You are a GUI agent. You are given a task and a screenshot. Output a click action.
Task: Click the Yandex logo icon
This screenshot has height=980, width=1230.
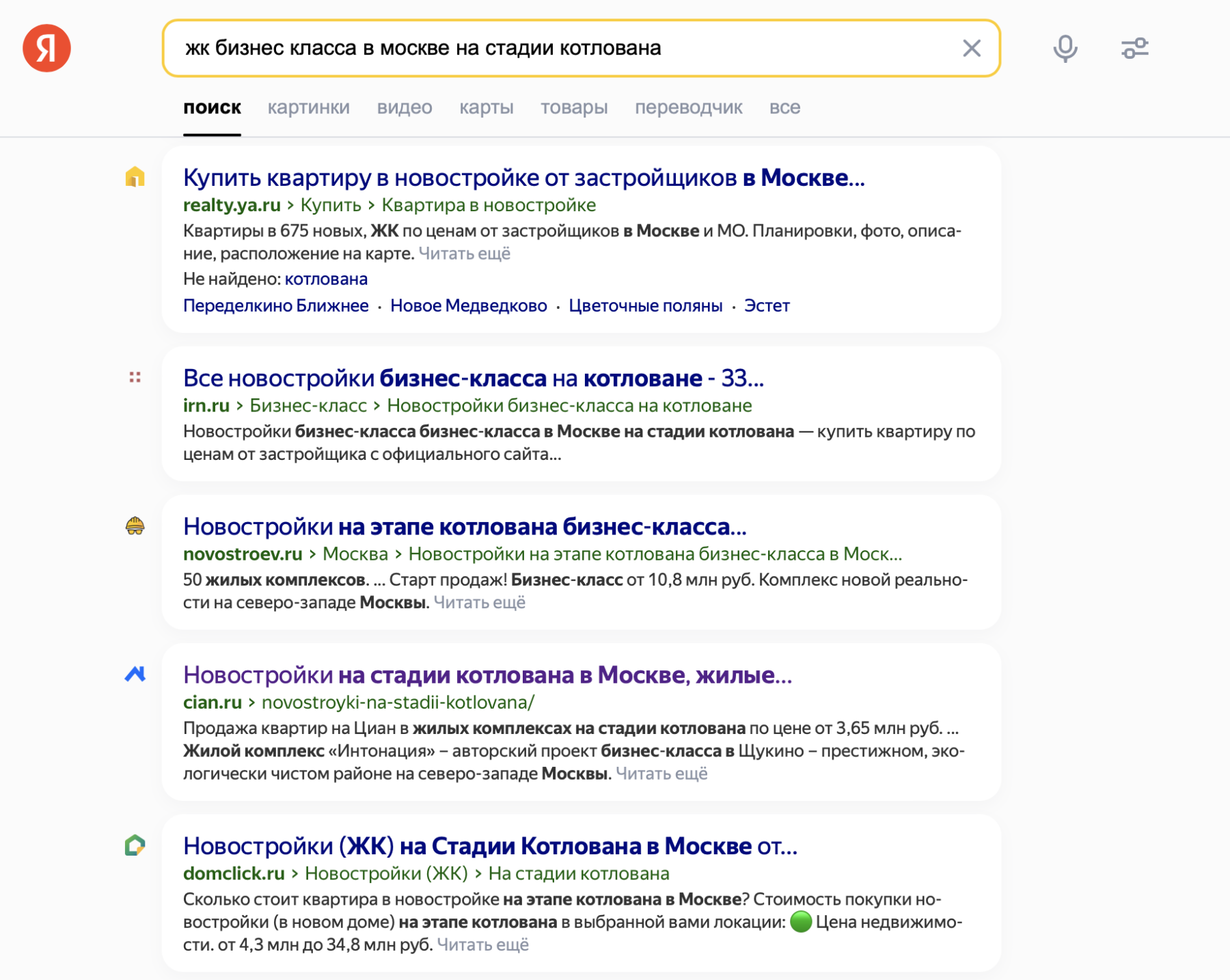tap(46, 48)
